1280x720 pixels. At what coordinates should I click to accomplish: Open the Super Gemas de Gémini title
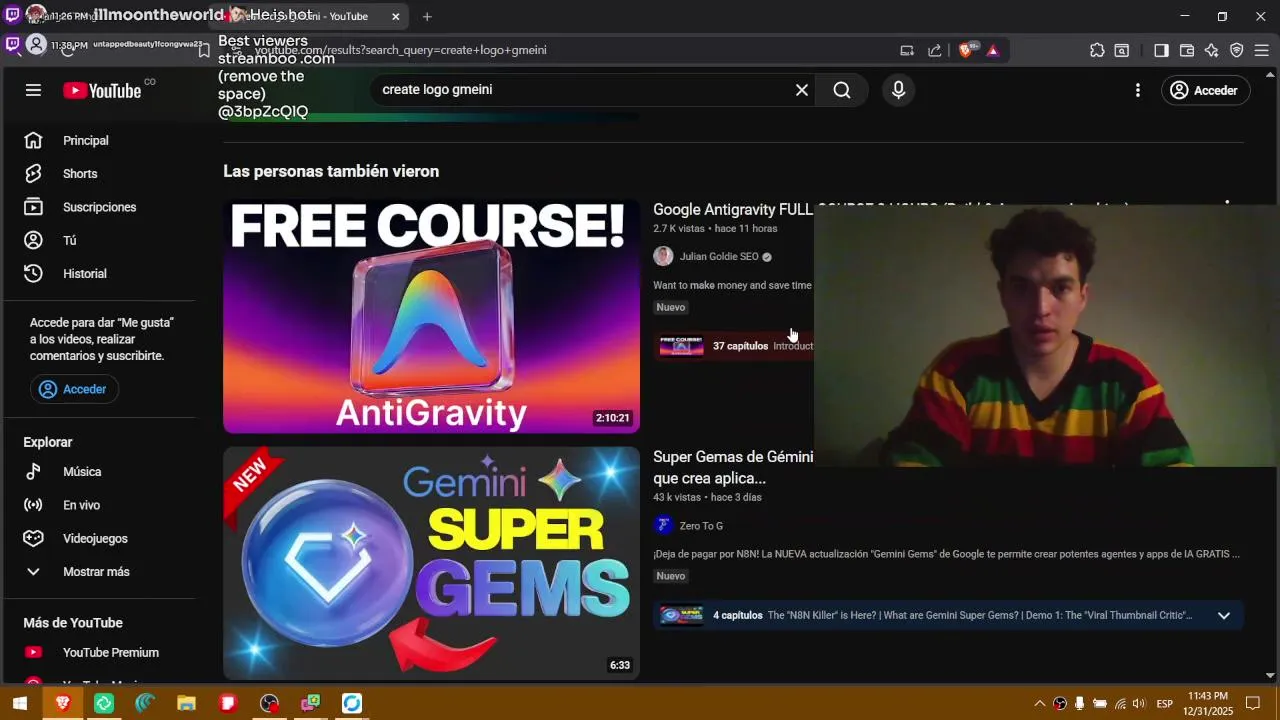pos(733,467)
